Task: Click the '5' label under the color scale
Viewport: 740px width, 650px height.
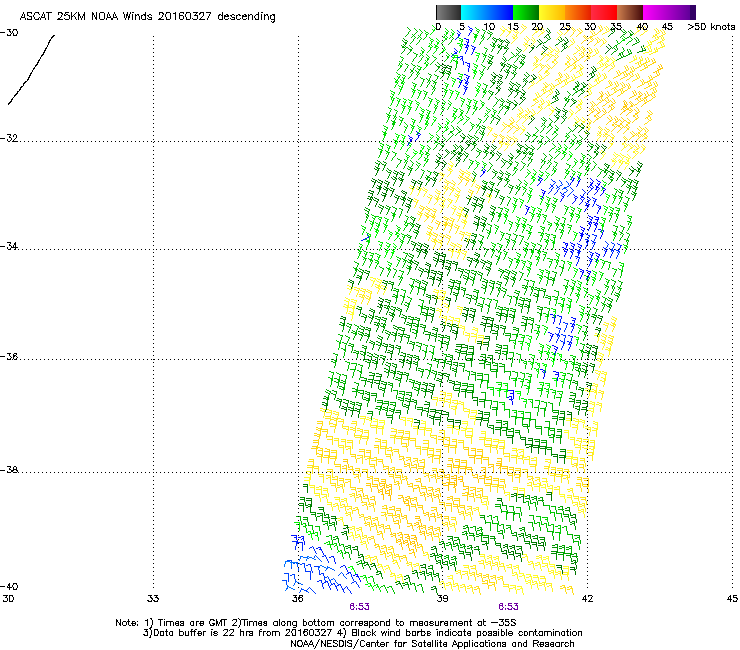Action: pos(462,27)
